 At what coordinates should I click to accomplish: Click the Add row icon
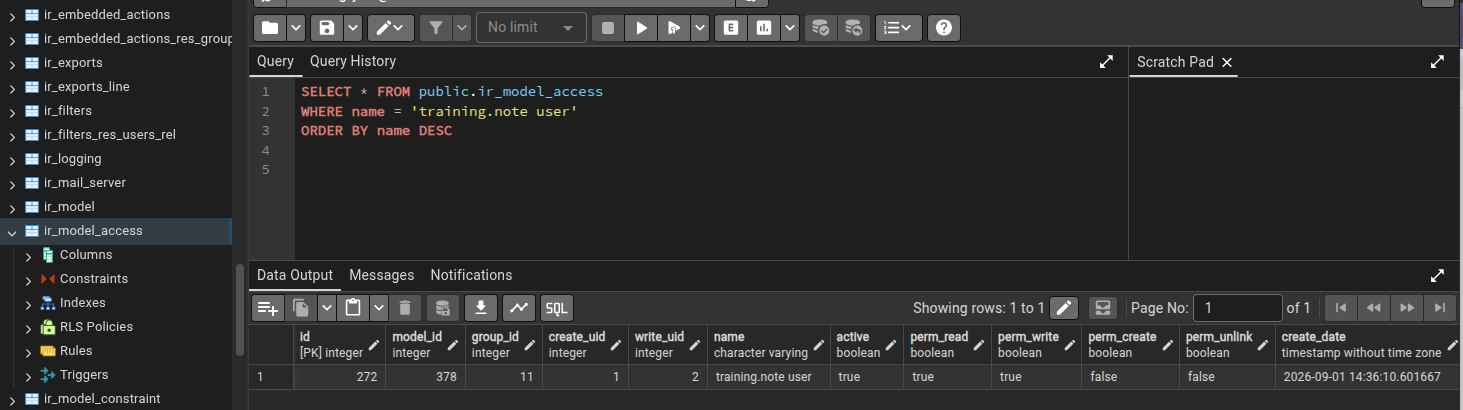point(267,308)
